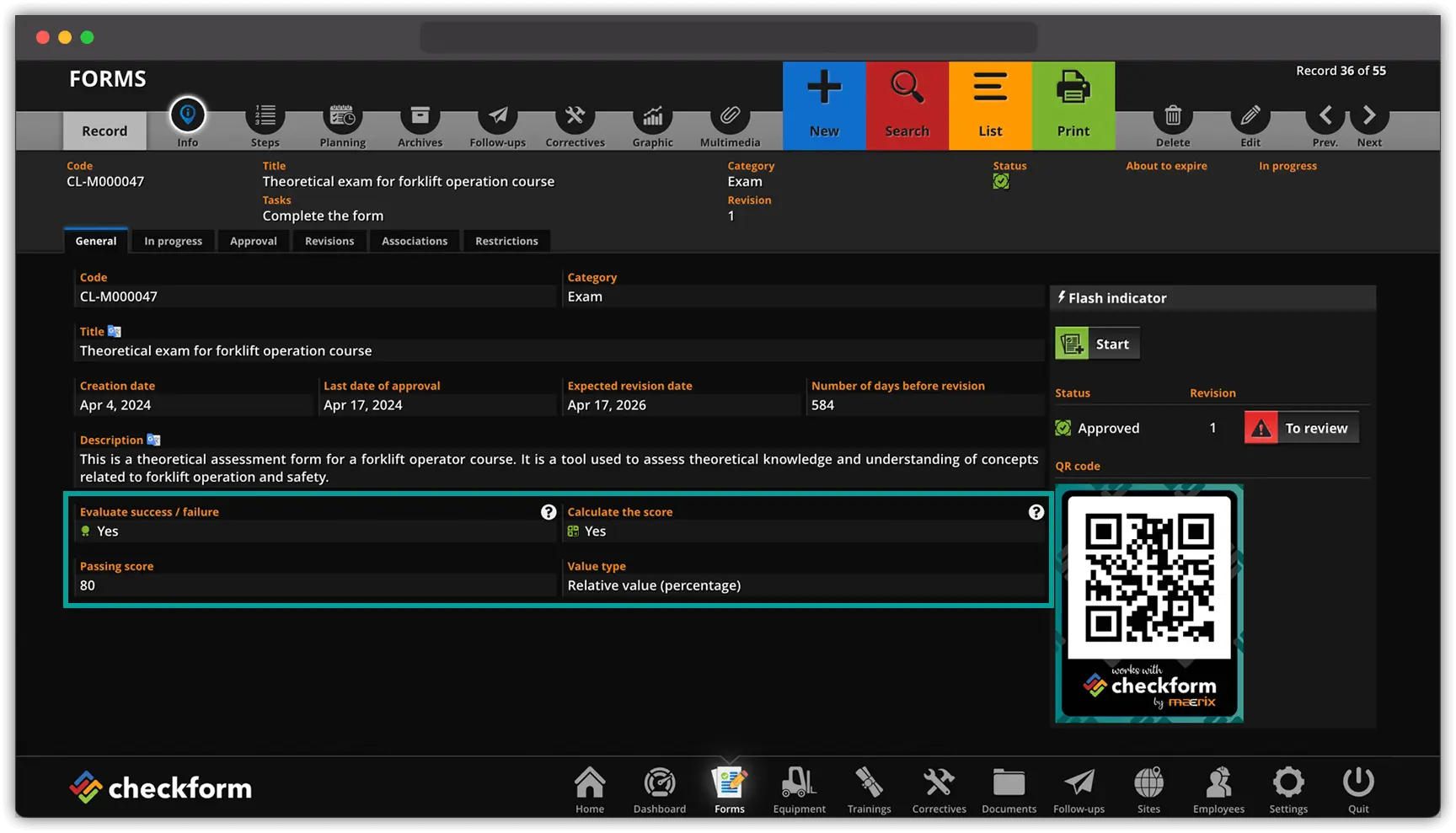
Task: Open the orange List button
Action: click(990, 105)
